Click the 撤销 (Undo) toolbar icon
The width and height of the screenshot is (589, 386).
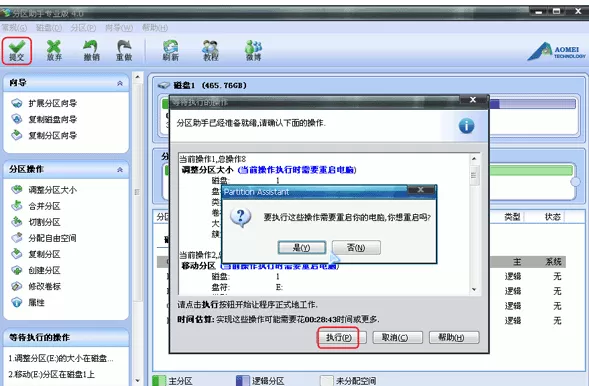91,51
